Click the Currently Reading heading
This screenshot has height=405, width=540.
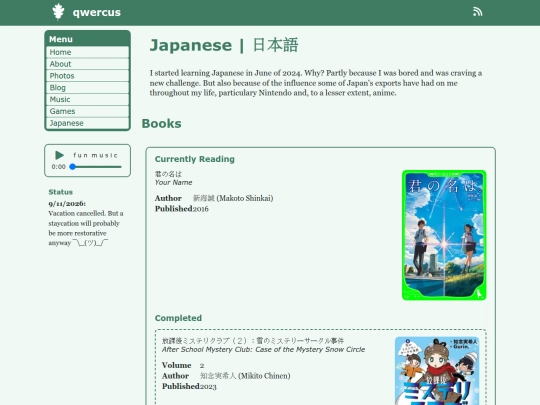pyautogui.click(x=195, y=159)
